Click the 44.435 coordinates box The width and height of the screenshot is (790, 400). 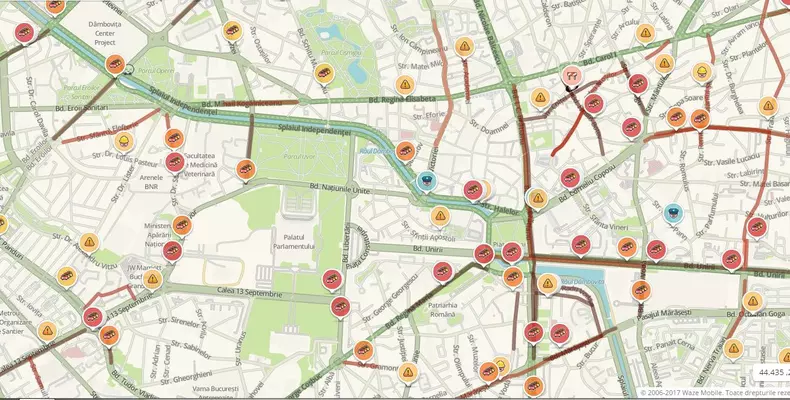(771, 372)
